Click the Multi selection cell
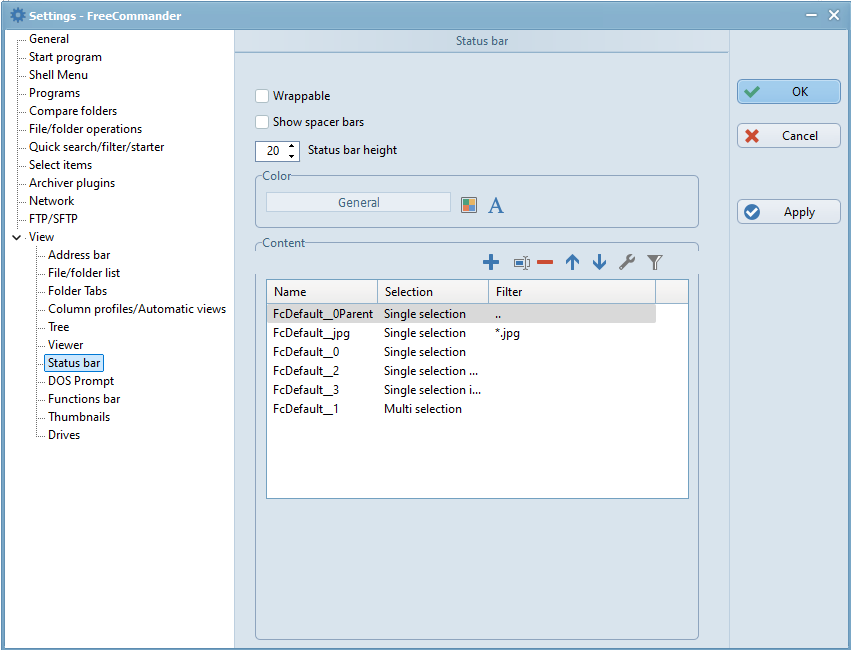This screenshot has width=851, height=650. [x=423, y=409]
